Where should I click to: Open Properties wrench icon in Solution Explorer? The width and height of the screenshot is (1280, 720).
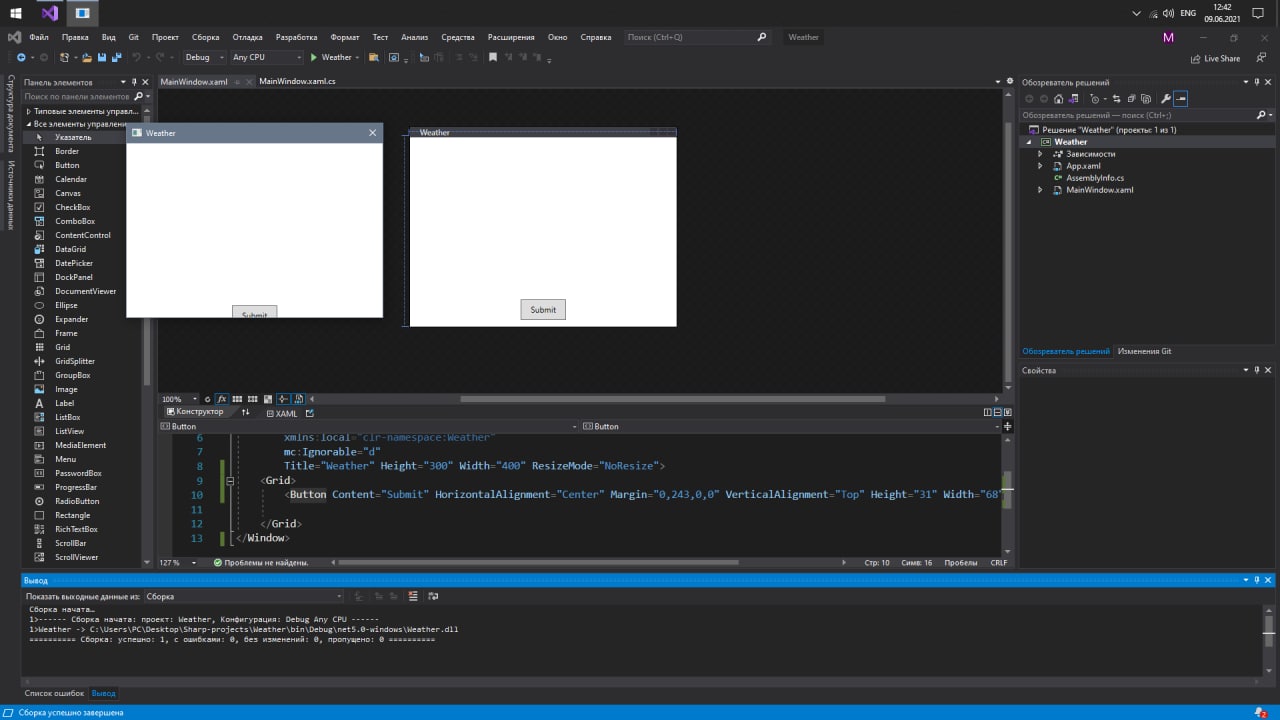1166,98
